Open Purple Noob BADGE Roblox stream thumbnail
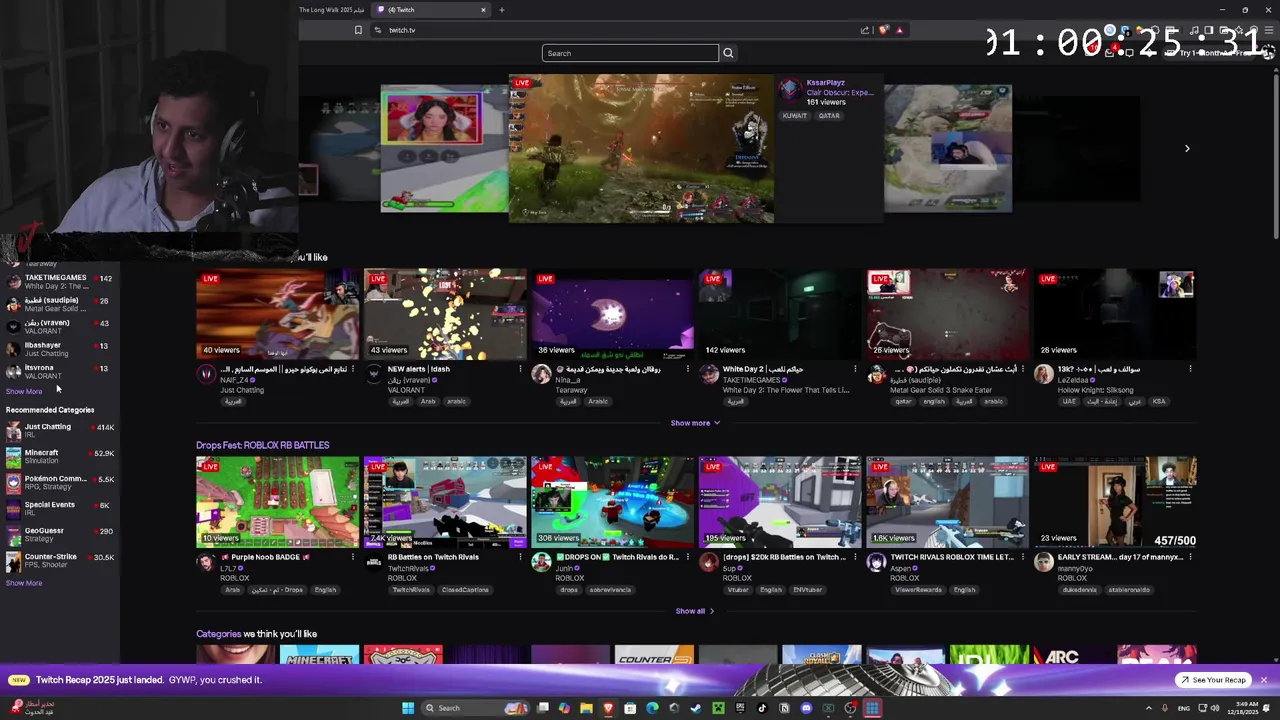Viewport: 1280px width, 720px height. [277, 502]
